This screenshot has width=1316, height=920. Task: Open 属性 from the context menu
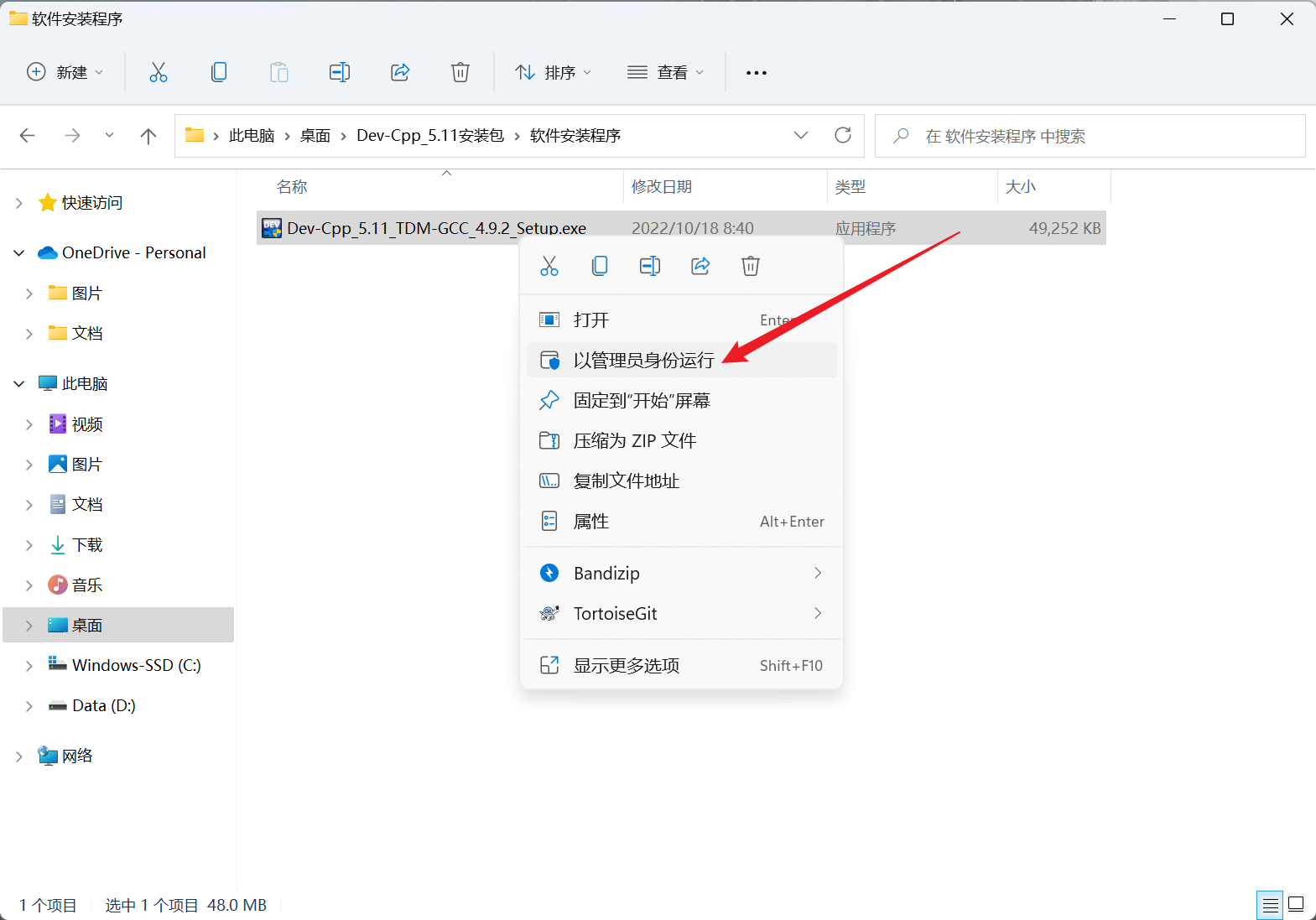(681, 521)
